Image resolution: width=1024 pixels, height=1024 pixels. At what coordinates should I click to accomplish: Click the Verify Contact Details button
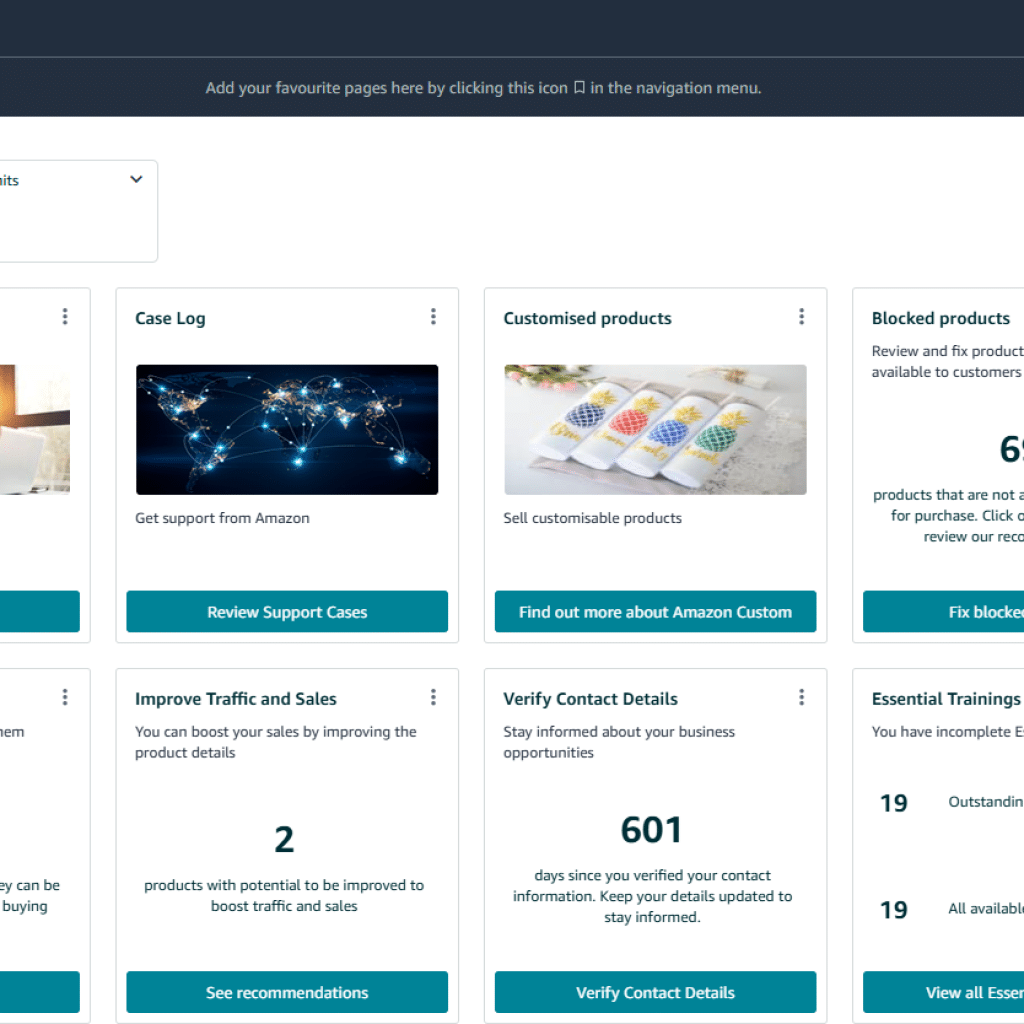click(655, 992)
